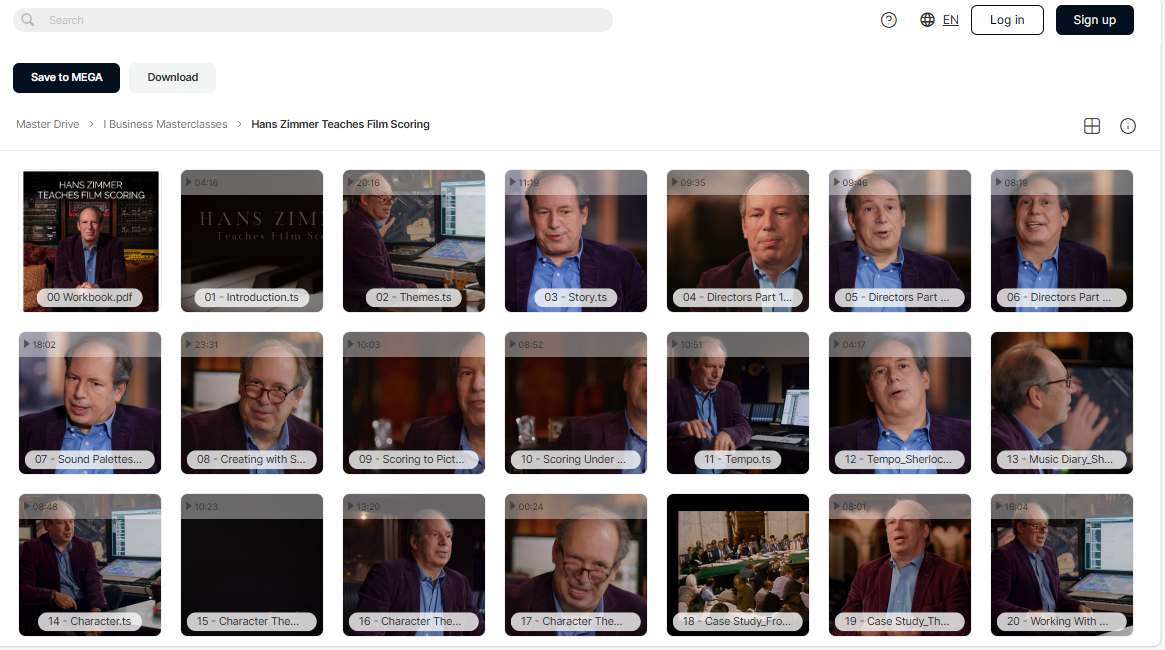Open 09 - Scoring to Pict... video
Image resolution: width=1165 pixels, height=650 pixels.
coord(414,403)
